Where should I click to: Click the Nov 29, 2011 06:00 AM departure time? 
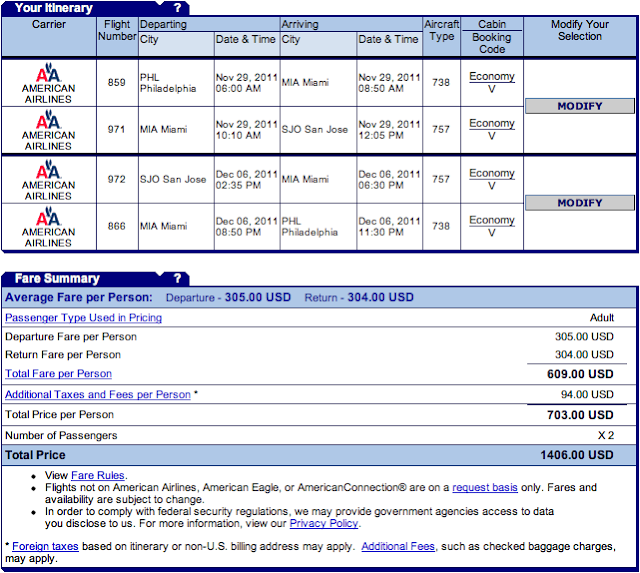click(x=247, y=83)
